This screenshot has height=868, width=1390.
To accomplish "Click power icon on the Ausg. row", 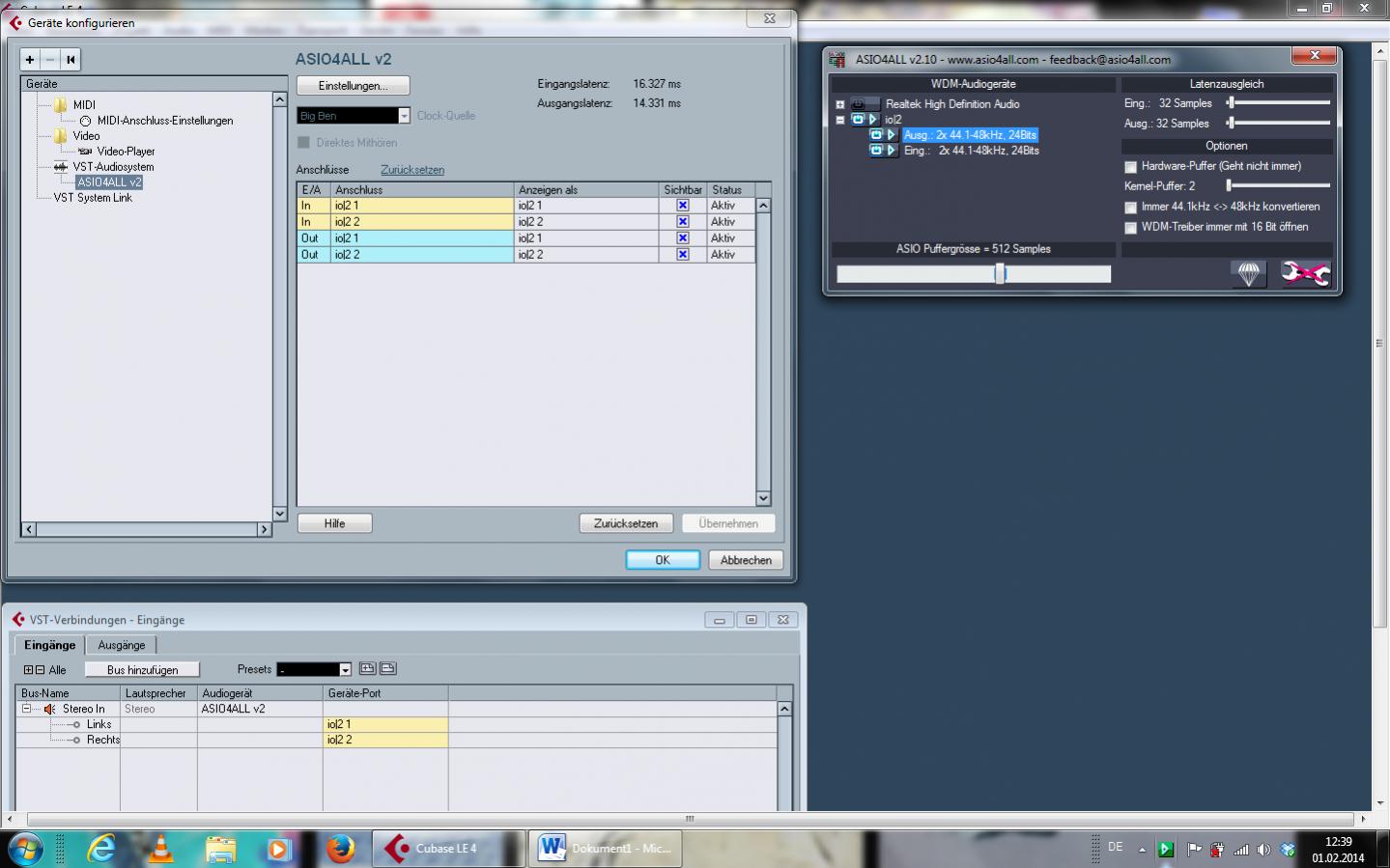I will pos(876,135).
